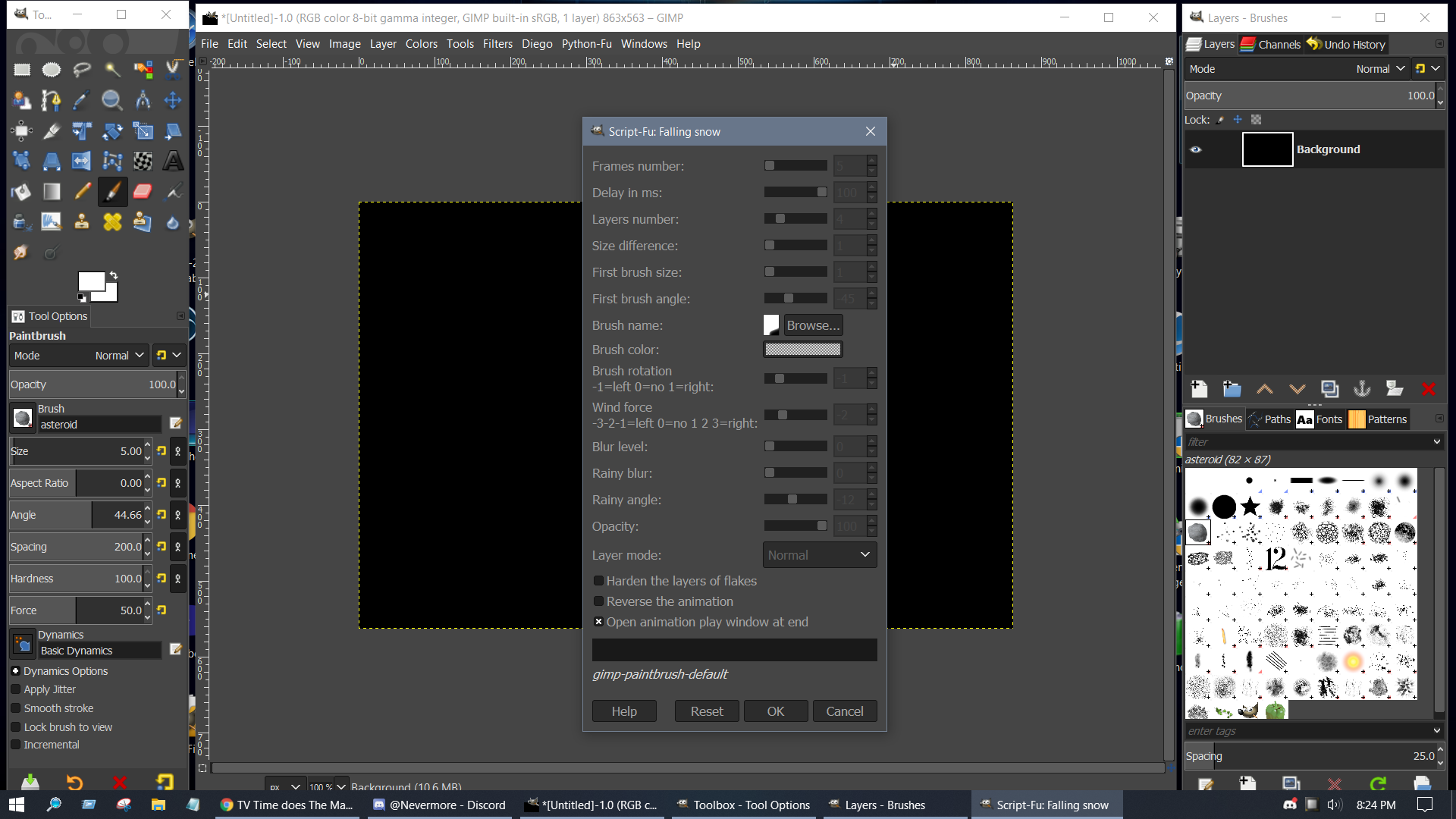Select the Gradient tool

[x=52, y=192]
